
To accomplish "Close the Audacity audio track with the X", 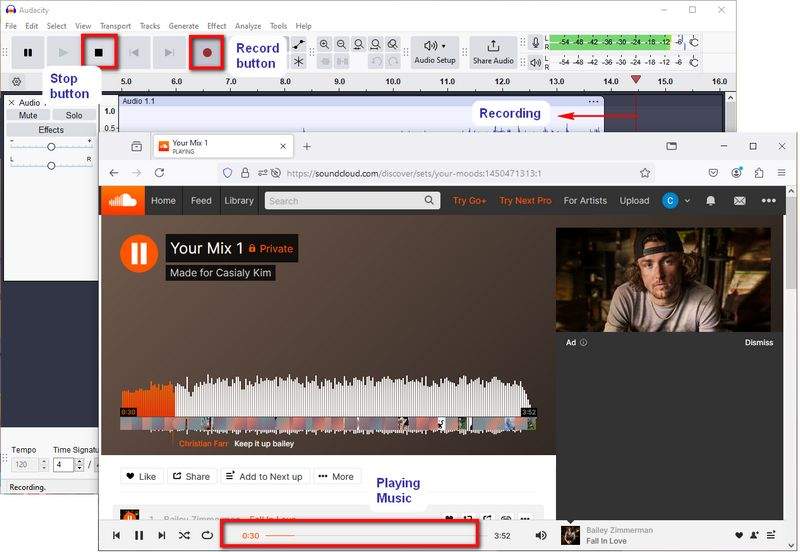I will point(11,103).
